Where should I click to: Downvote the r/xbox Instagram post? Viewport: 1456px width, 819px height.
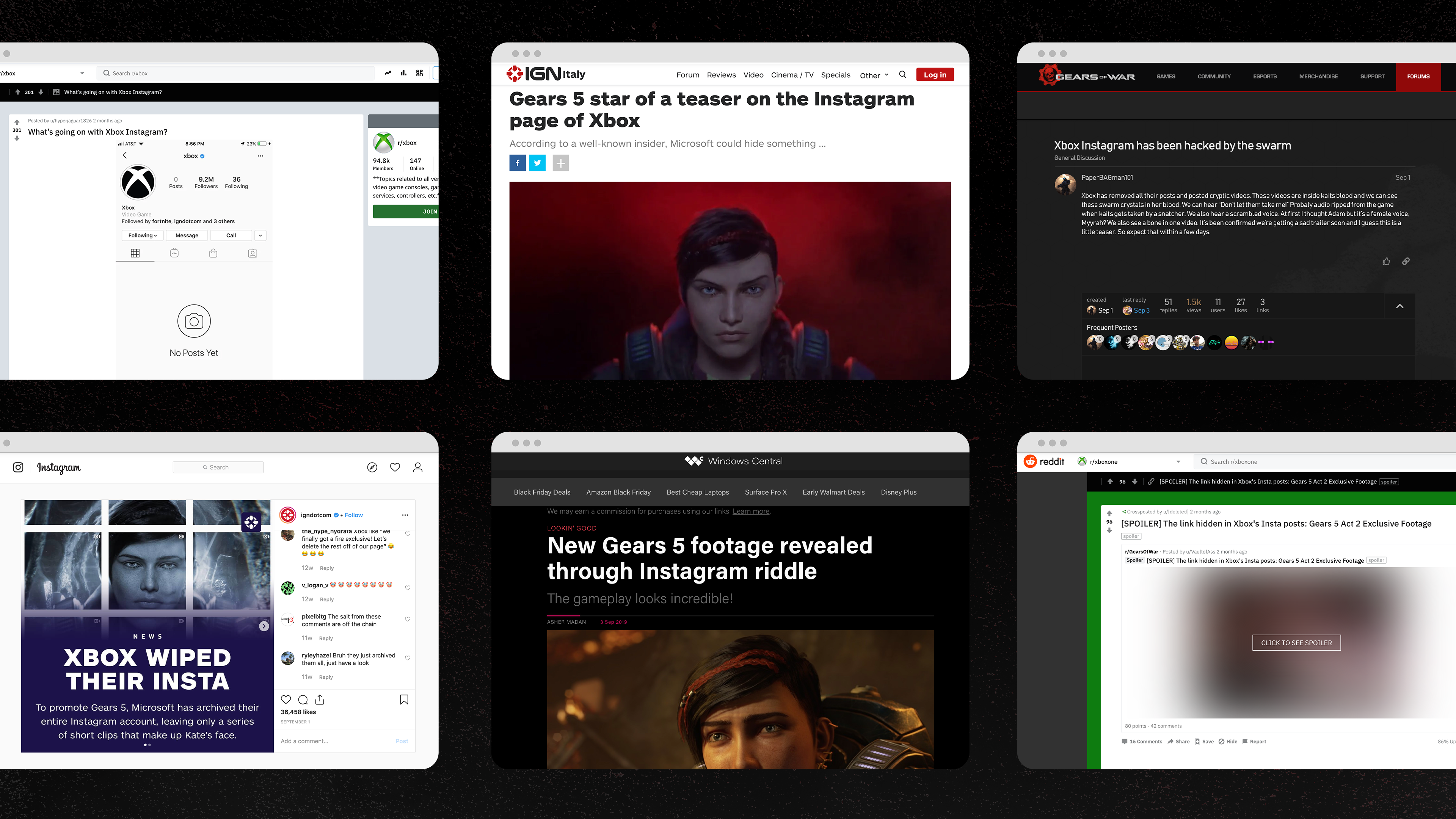pos(17,138)
